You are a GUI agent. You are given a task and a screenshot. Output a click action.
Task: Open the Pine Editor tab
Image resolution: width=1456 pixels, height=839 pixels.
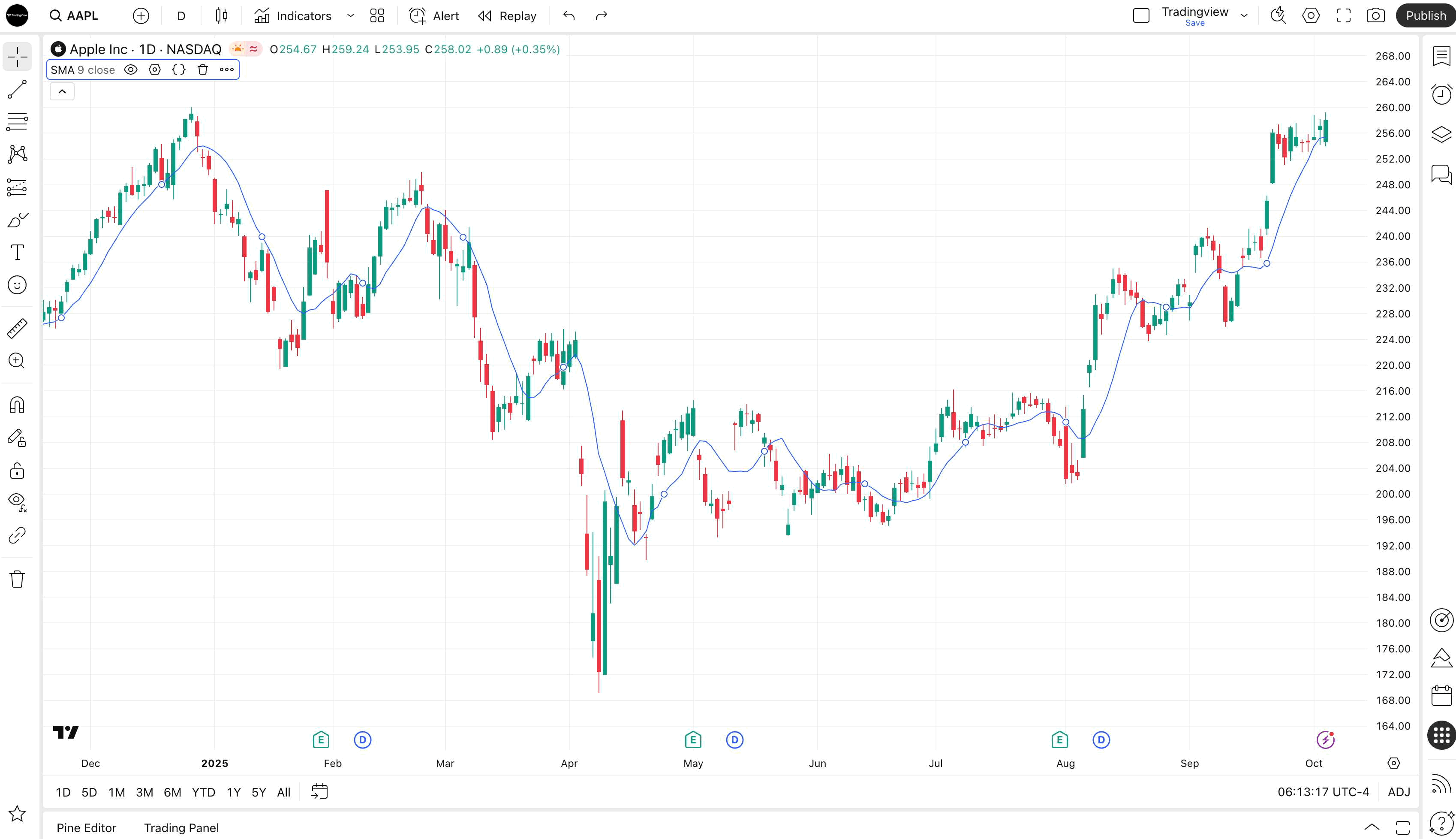point(87,827)
